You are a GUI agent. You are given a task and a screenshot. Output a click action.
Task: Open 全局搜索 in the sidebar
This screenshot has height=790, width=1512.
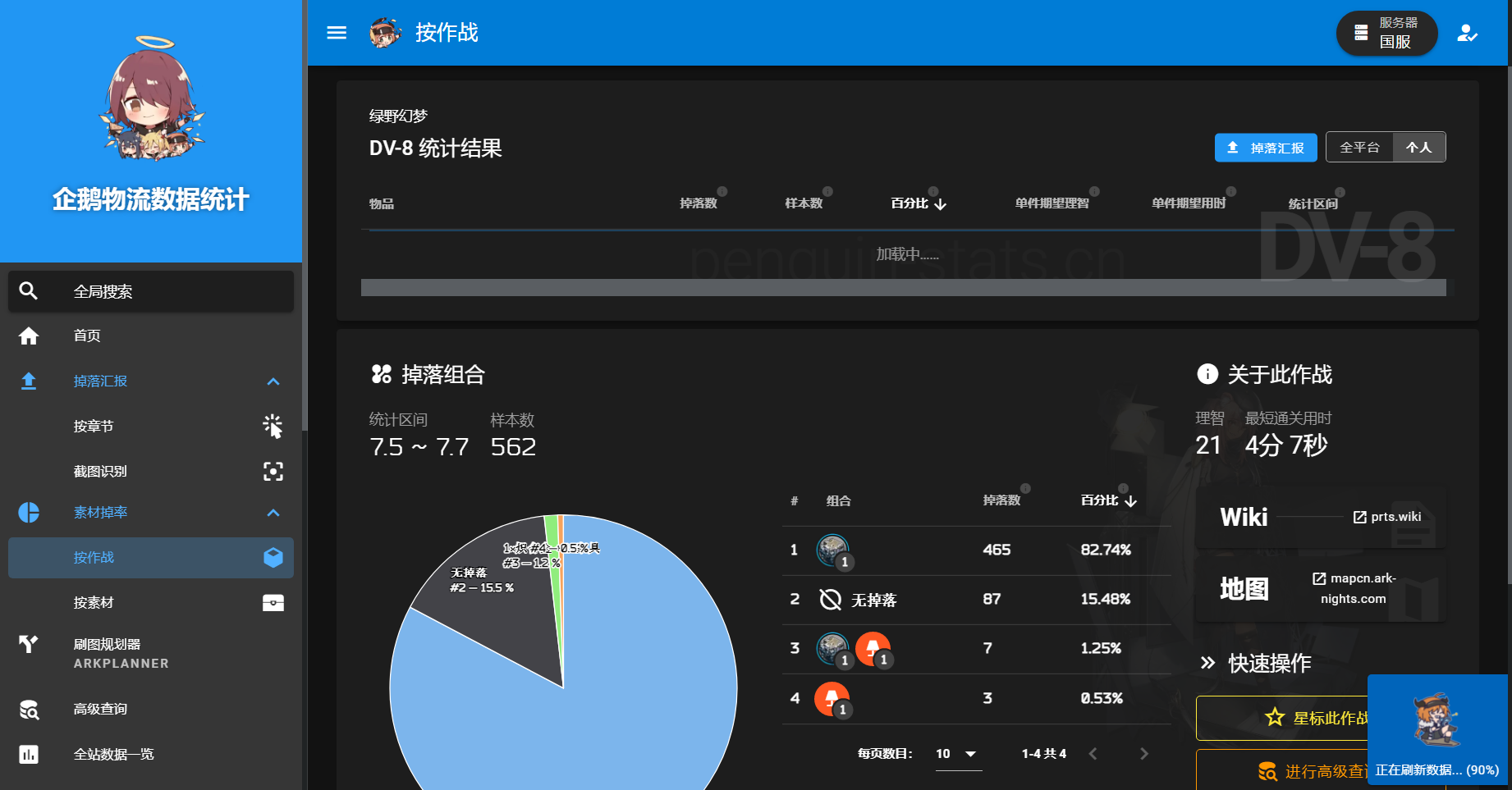pos(151,291)
